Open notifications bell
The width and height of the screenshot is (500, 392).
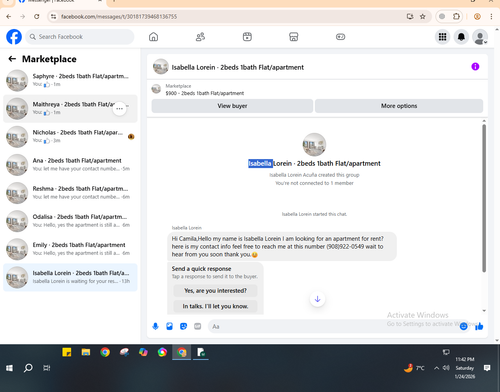tap(461, 37)
